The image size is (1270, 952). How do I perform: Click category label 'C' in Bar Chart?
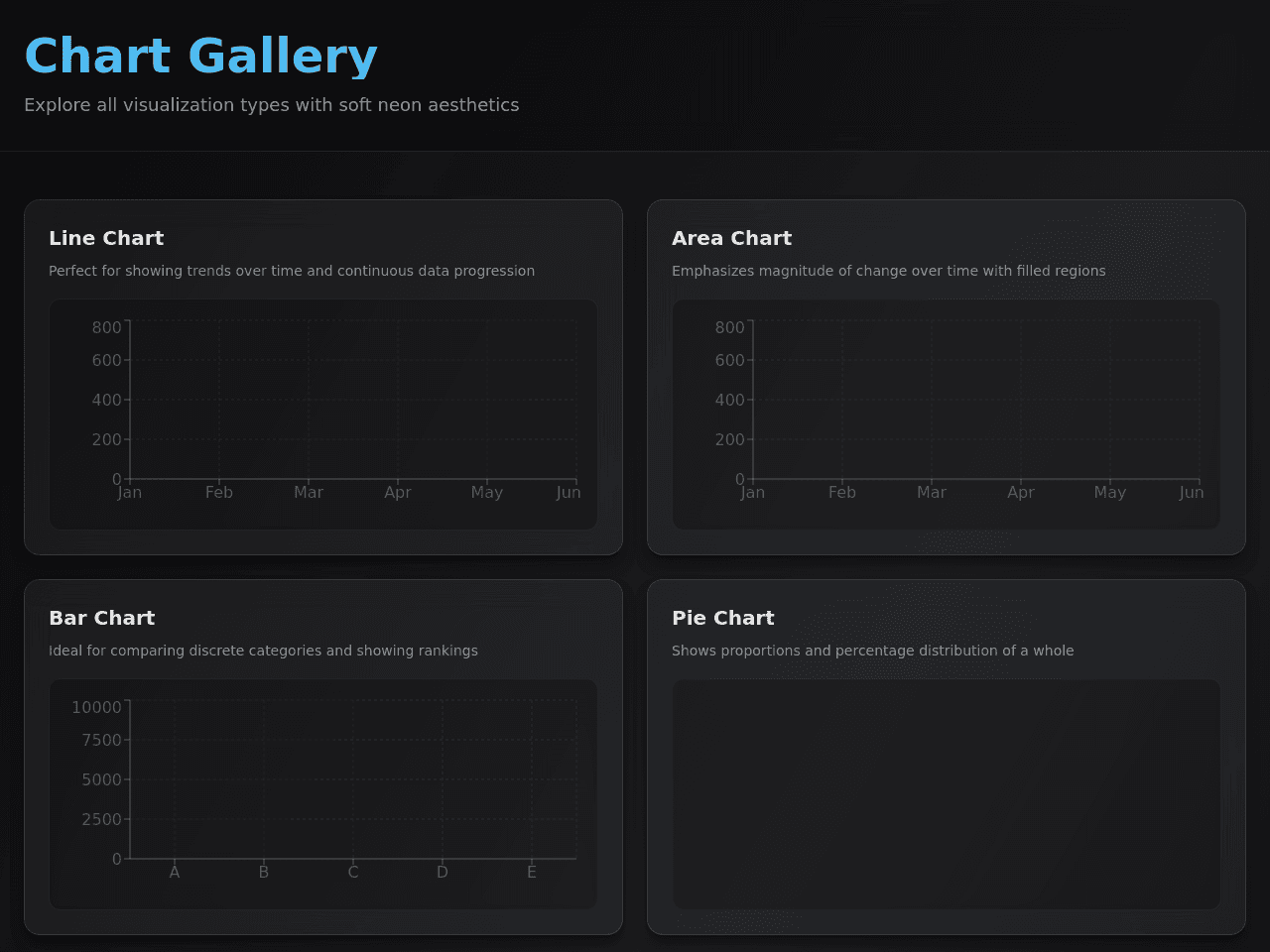(353, 872)
